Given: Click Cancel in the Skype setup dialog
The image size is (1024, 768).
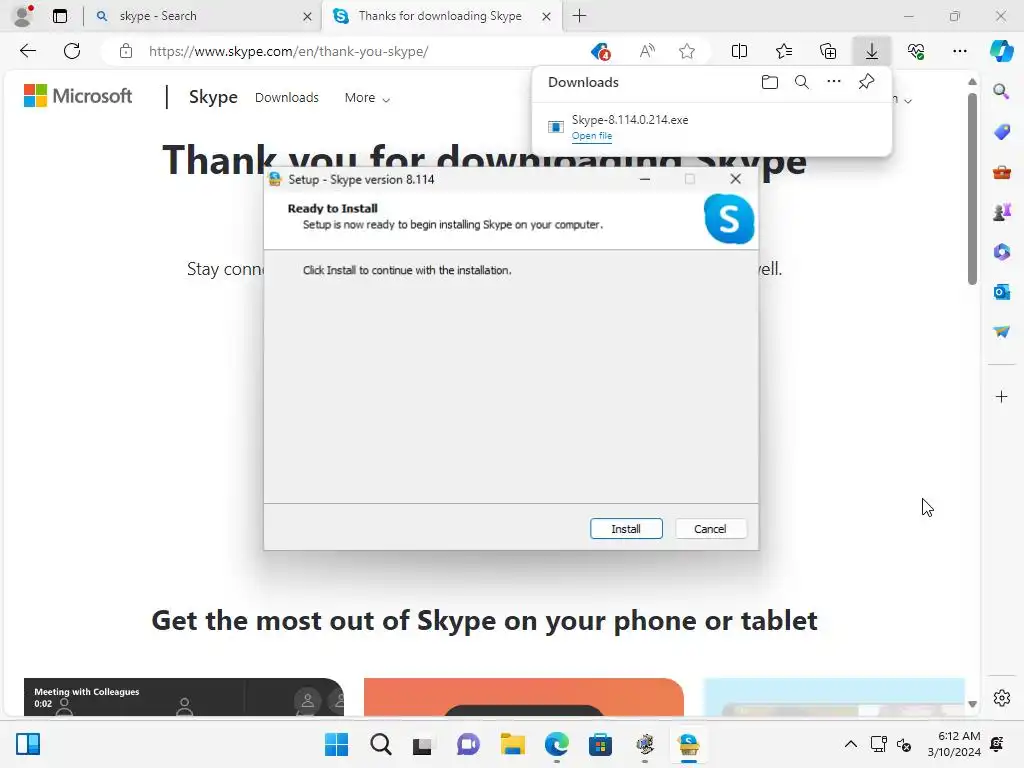Looking at the screenshot, I should 710,528.
